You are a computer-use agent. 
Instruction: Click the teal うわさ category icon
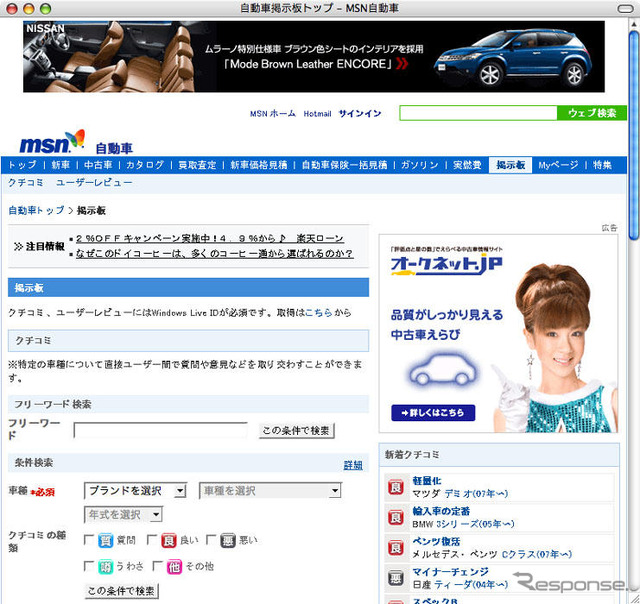tap(106, 567)
